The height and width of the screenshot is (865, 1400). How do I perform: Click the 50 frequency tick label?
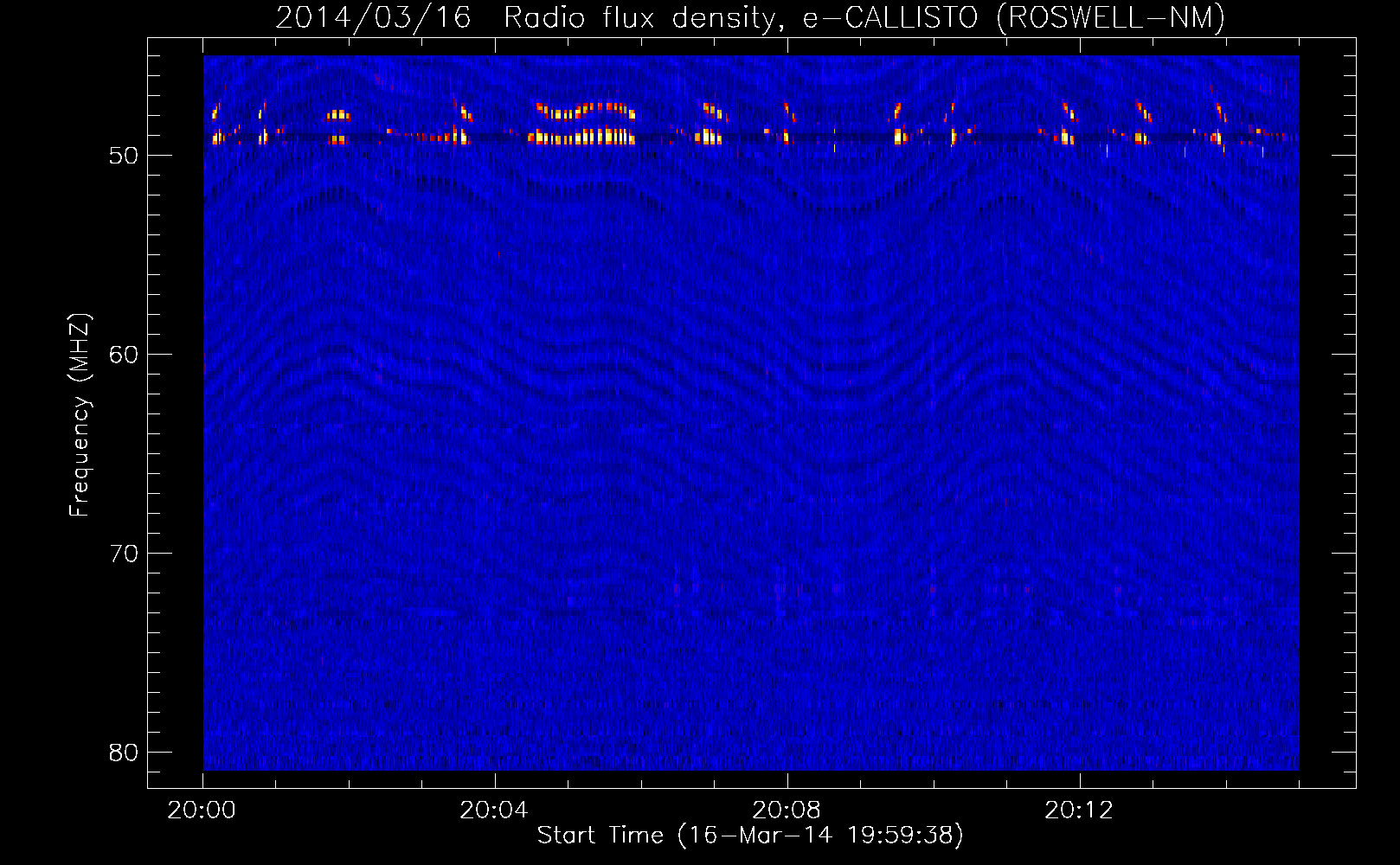(124, 156)
